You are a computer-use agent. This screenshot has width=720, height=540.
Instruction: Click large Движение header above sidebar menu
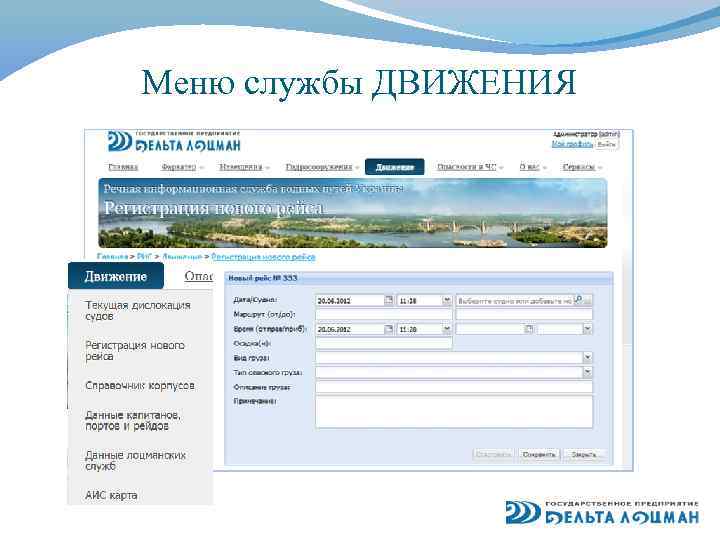pos(116,276)
